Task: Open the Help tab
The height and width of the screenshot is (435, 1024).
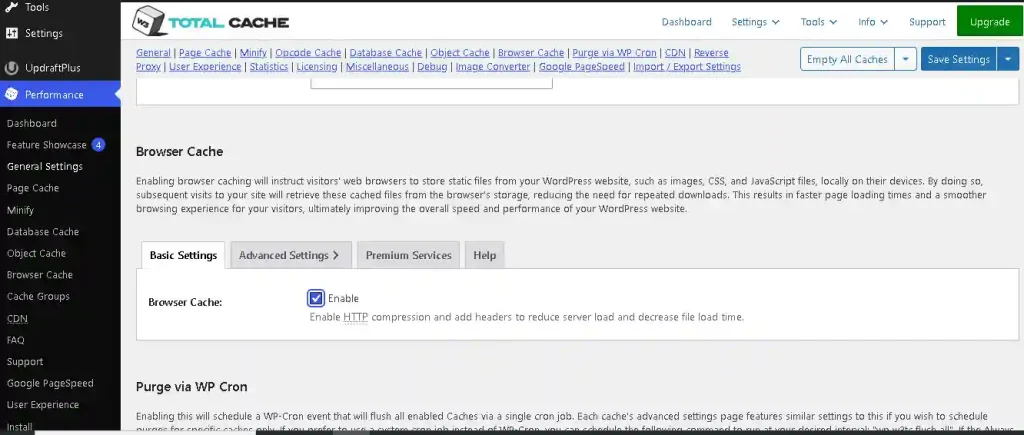Action: [485, 255]
